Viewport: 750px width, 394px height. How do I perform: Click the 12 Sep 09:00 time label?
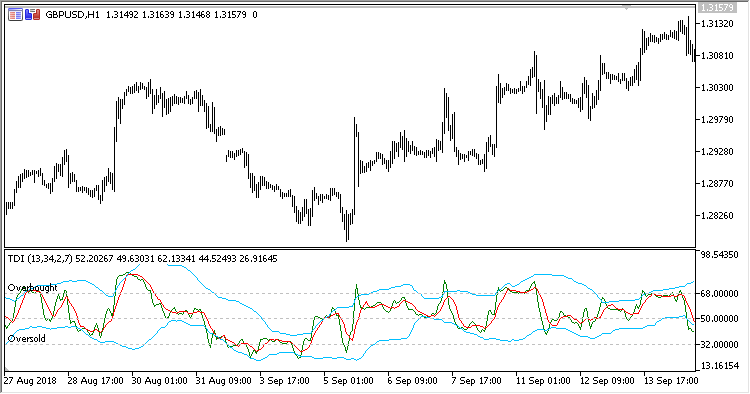point(607,381)
